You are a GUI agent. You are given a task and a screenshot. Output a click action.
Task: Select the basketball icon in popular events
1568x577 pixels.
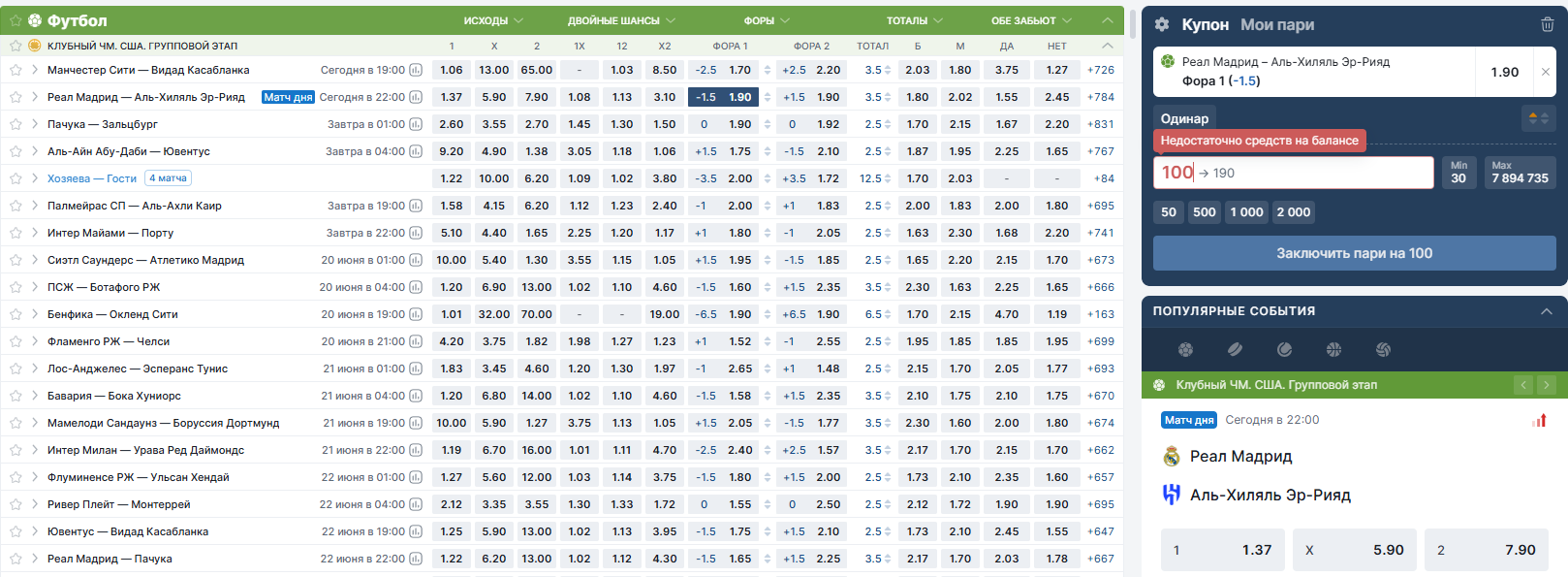pos(1333,349)
